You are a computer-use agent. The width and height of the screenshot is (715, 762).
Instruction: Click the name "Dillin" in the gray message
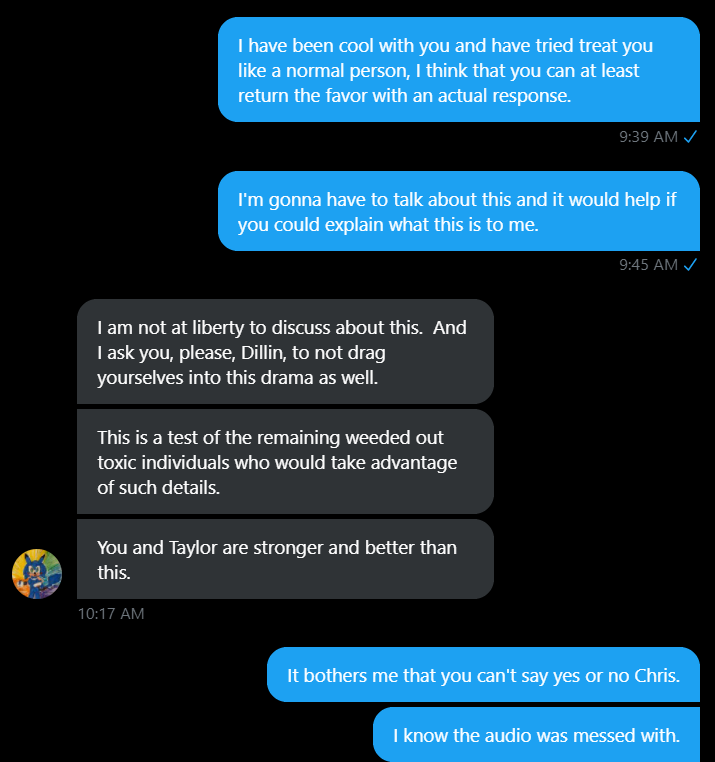(x=259, y=353)
